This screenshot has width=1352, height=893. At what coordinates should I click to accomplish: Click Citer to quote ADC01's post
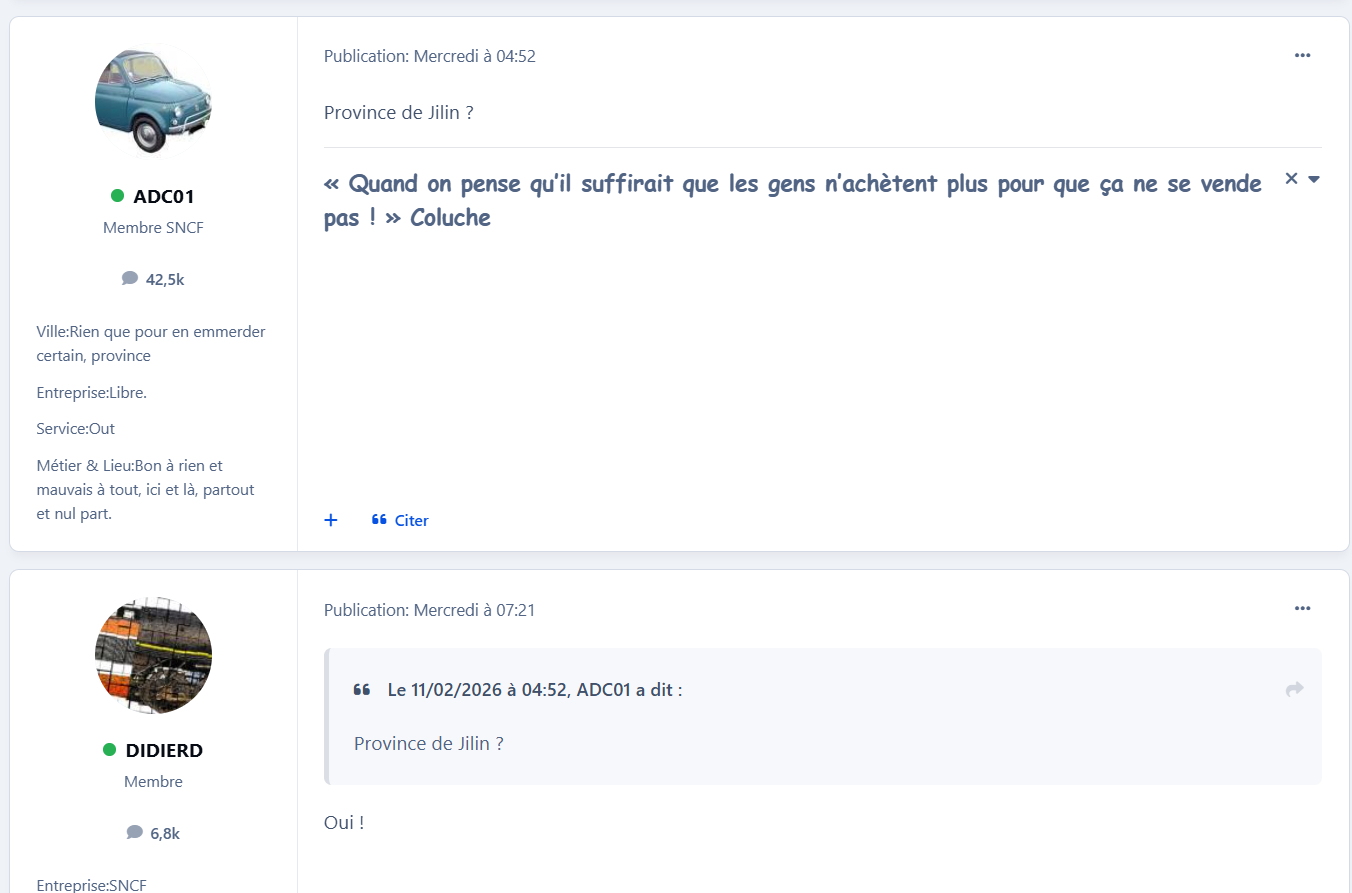click(x=400, y=520)
